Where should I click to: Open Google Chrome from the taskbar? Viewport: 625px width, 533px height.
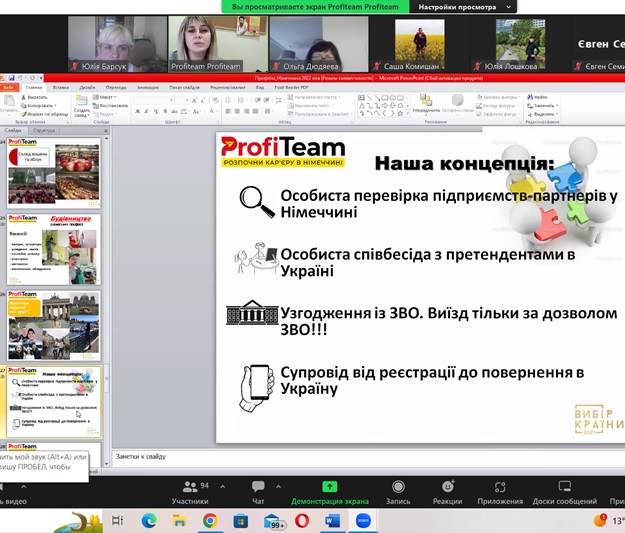(x=210, y=521)
